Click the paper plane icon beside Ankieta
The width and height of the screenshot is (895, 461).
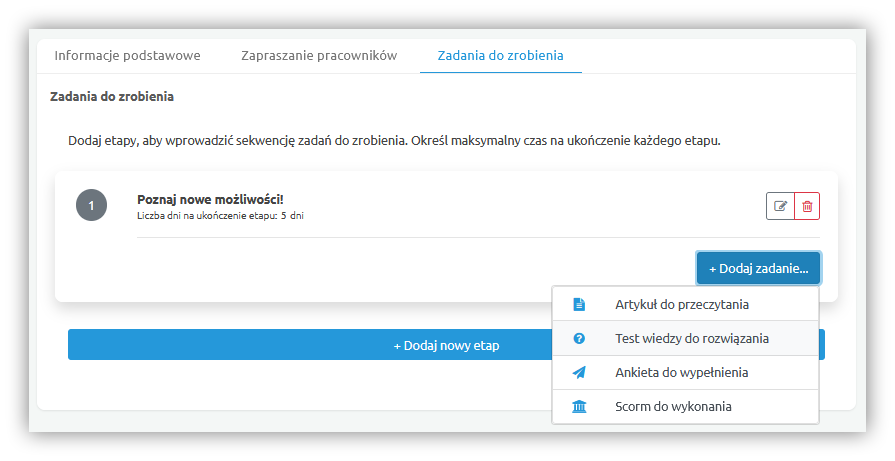[x=578, y=372]
